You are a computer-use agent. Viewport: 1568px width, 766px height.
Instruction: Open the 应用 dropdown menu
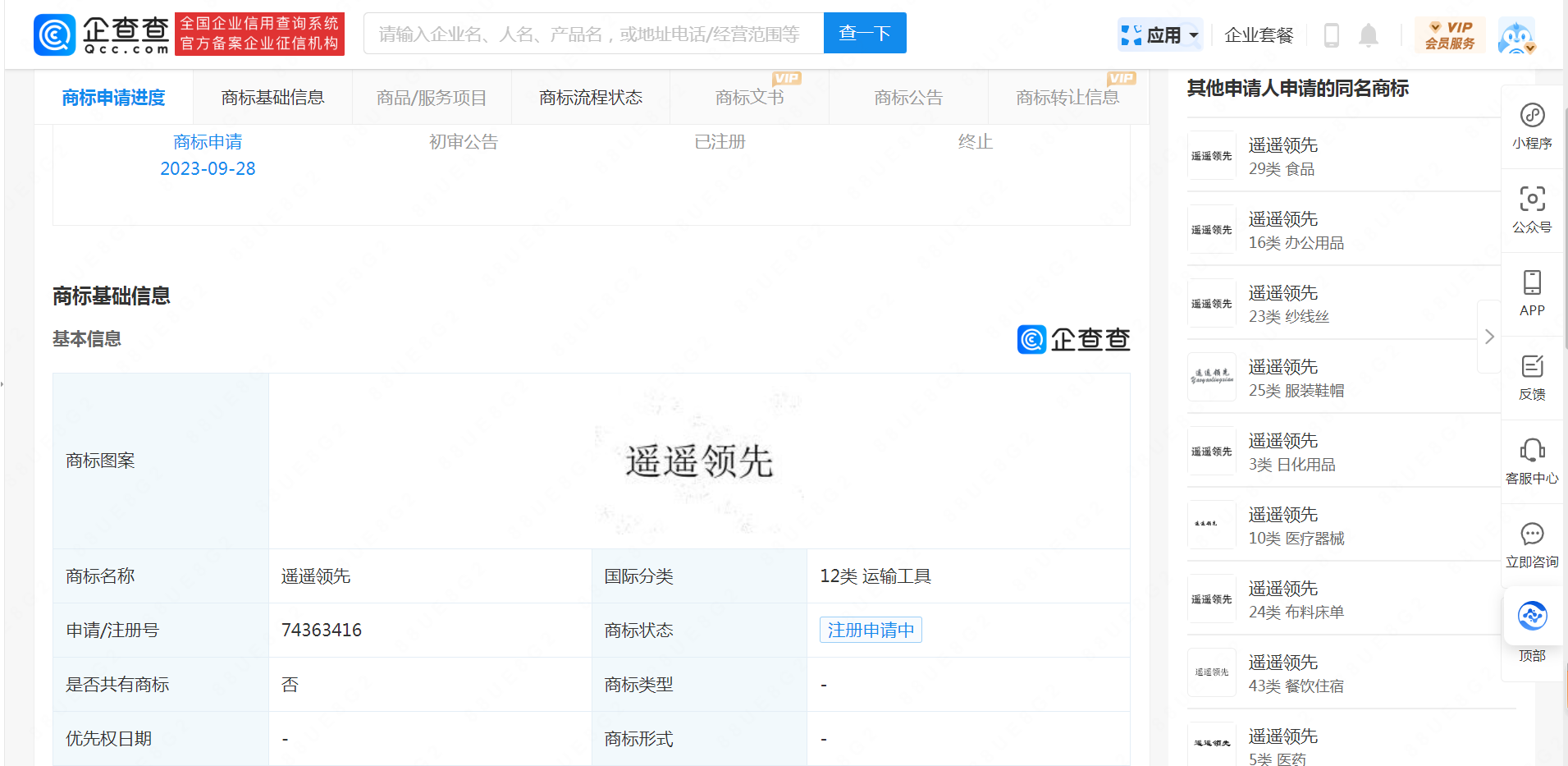tap(1159, 34)
